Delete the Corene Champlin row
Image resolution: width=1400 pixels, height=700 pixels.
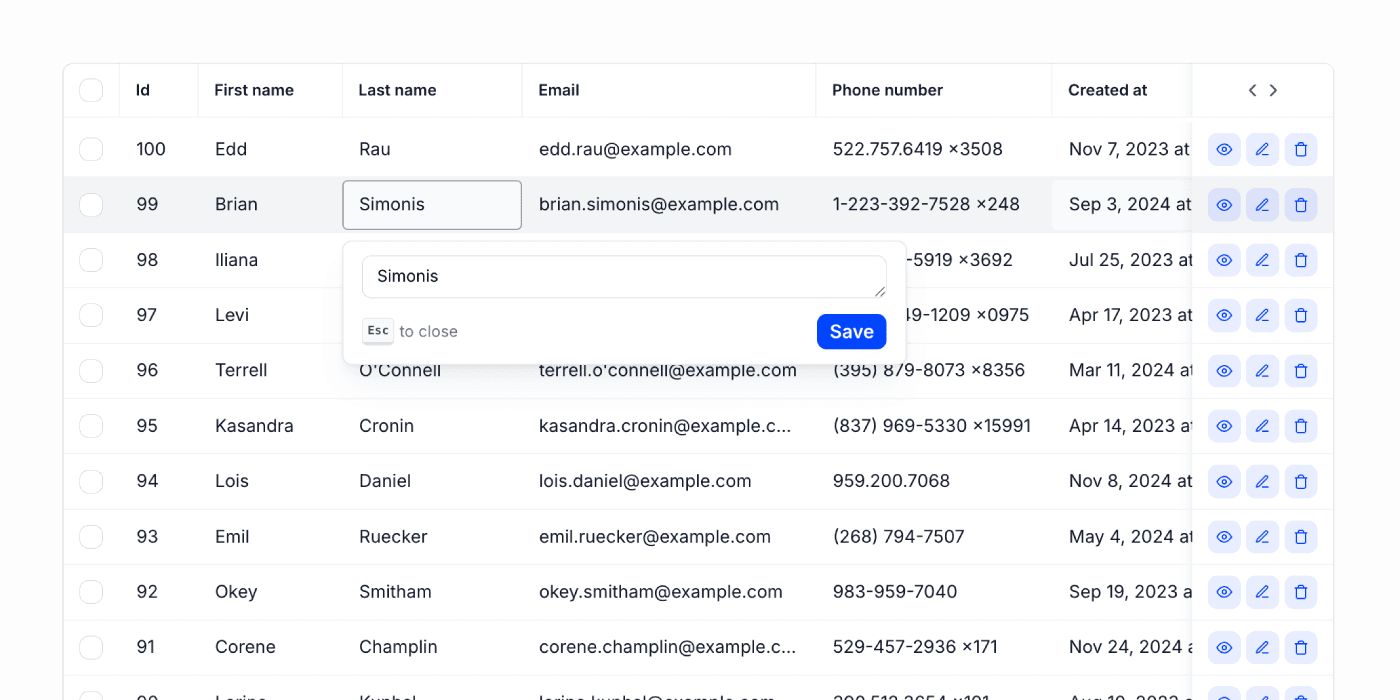[1301, 648]
